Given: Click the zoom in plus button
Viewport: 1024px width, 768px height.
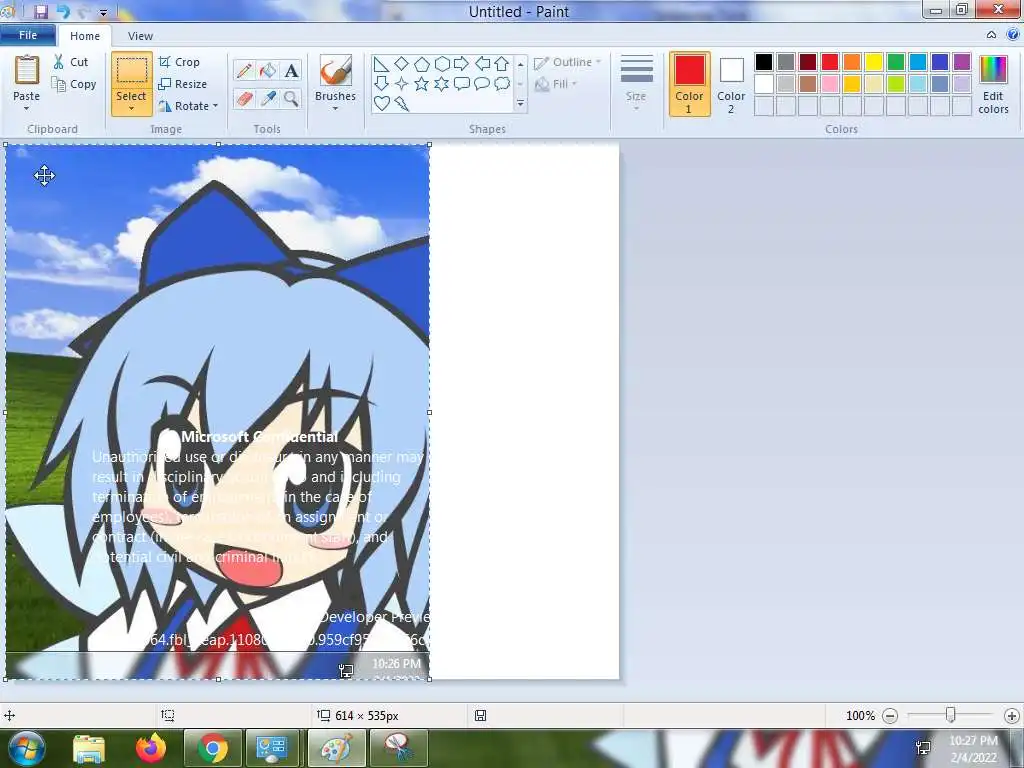Looking at the screenshot, I should (x=1012, y=716).
